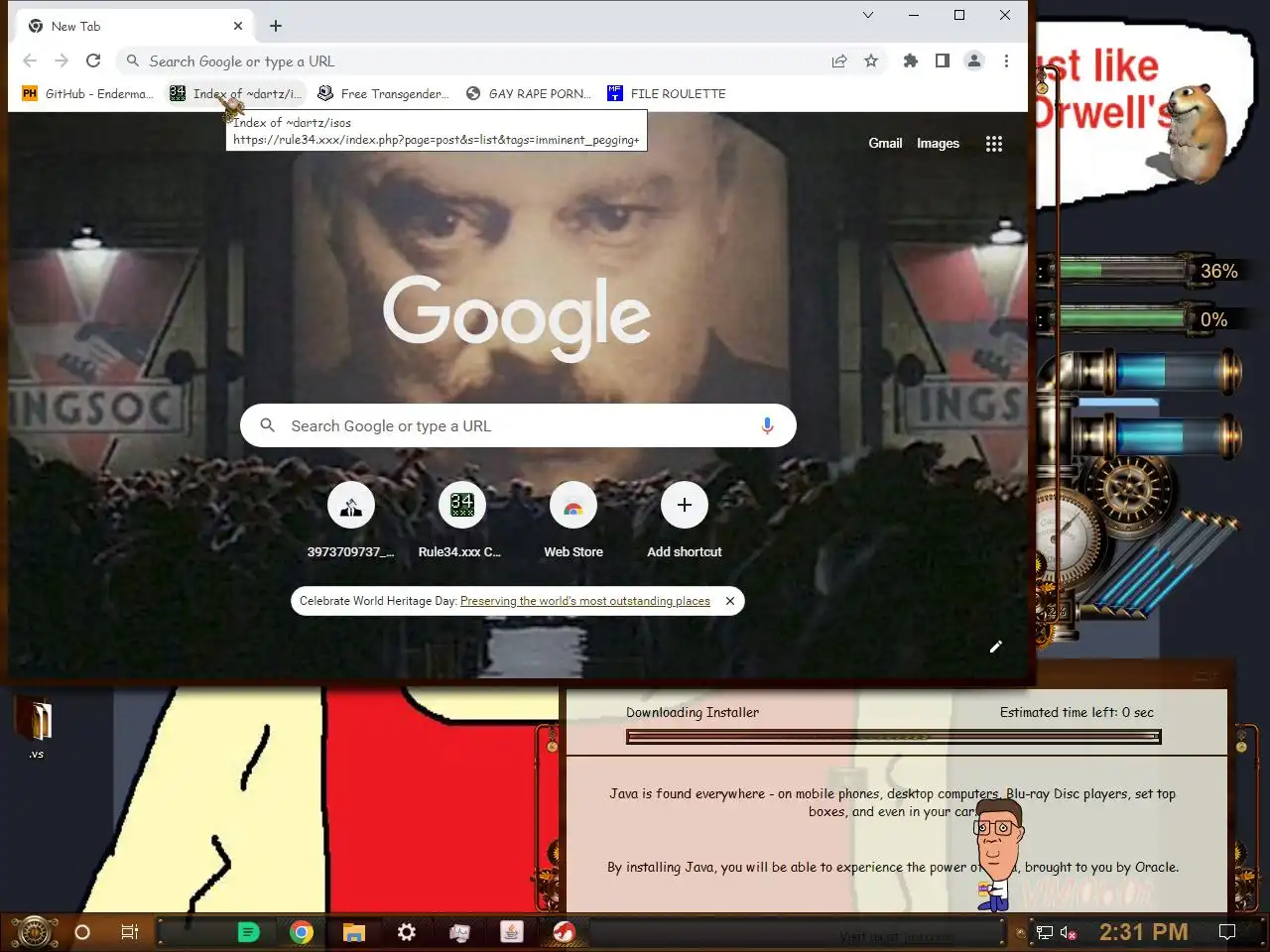Open a new tab with plus button
Image resolution: width=1270 pixels, height=952 pixels.
pyautogui.click(x=276, y=27)
